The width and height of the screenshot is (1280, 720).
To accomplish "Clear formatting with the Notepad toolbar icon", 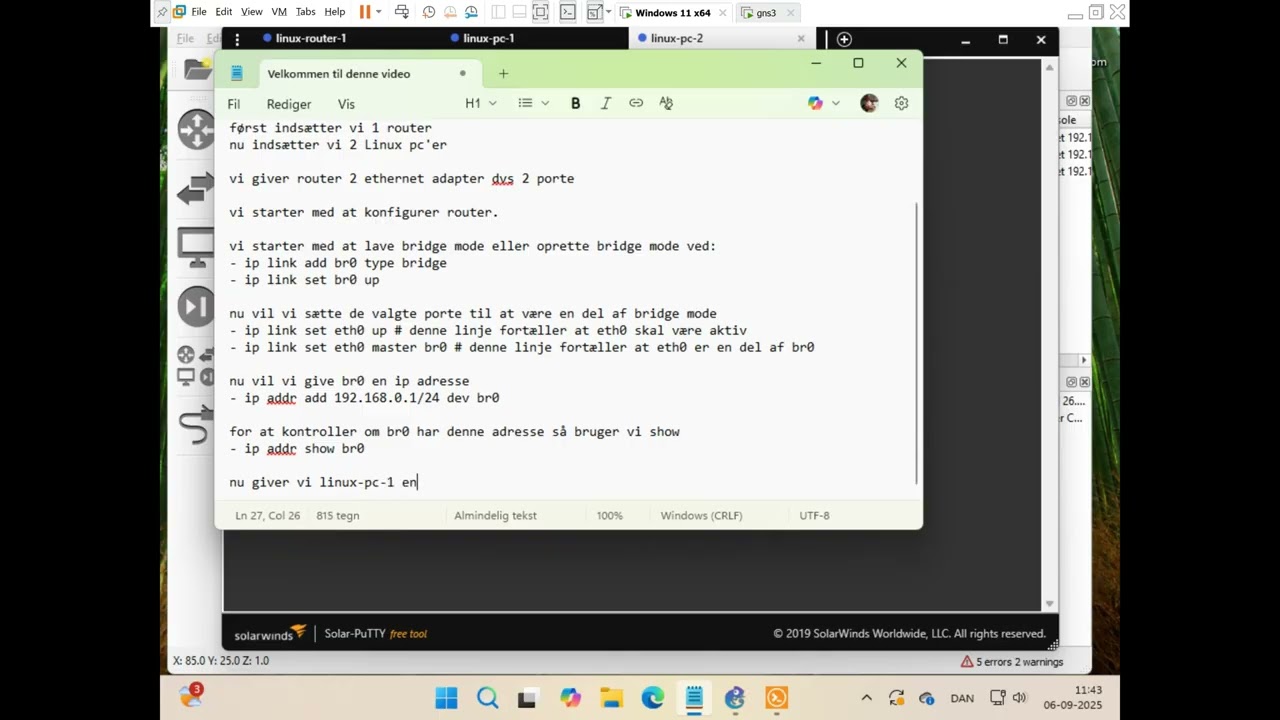I will click(x=666, y=103).
